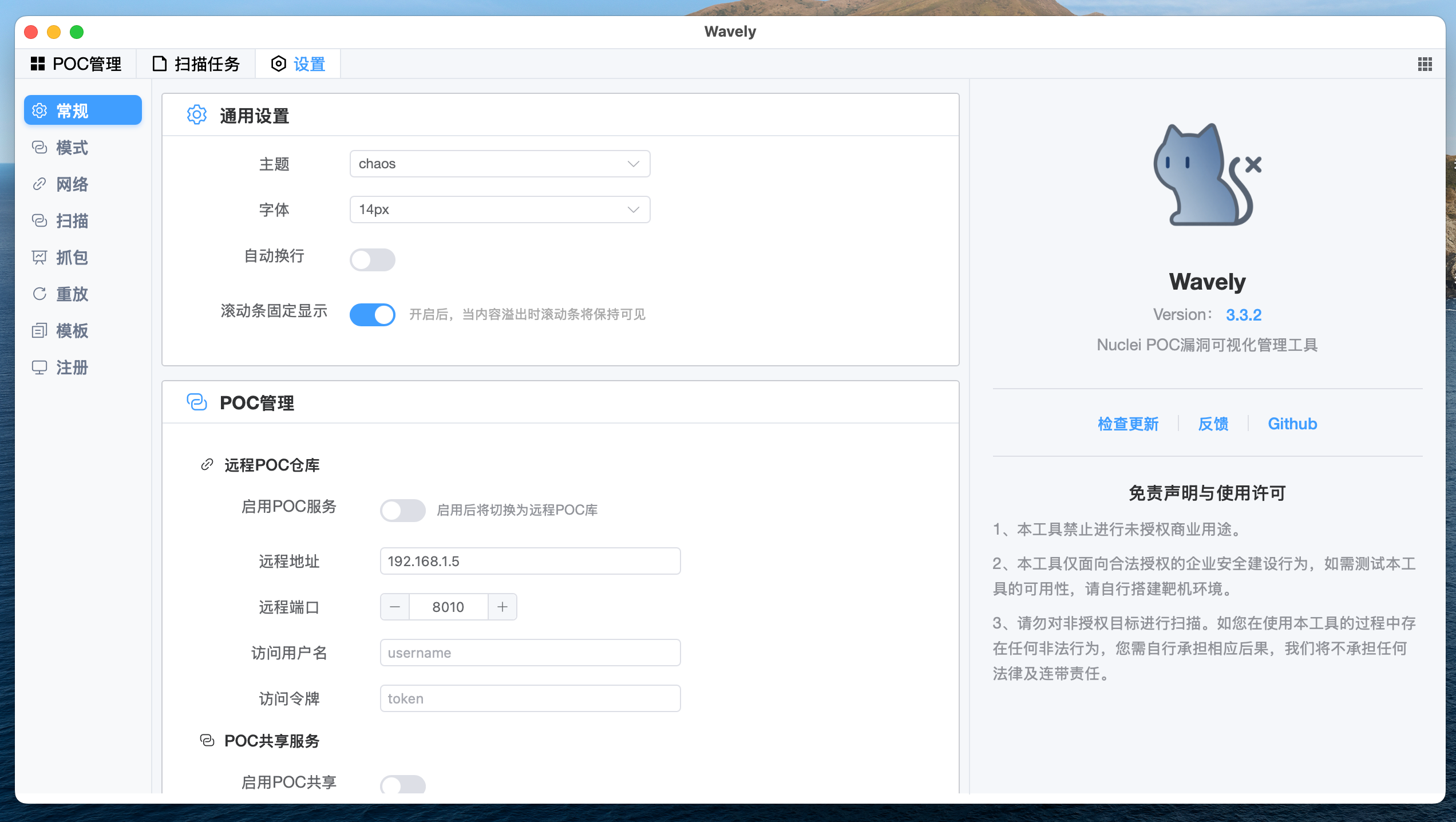
Task: Click the icon in the POC管理 section header
Action: 197,402
